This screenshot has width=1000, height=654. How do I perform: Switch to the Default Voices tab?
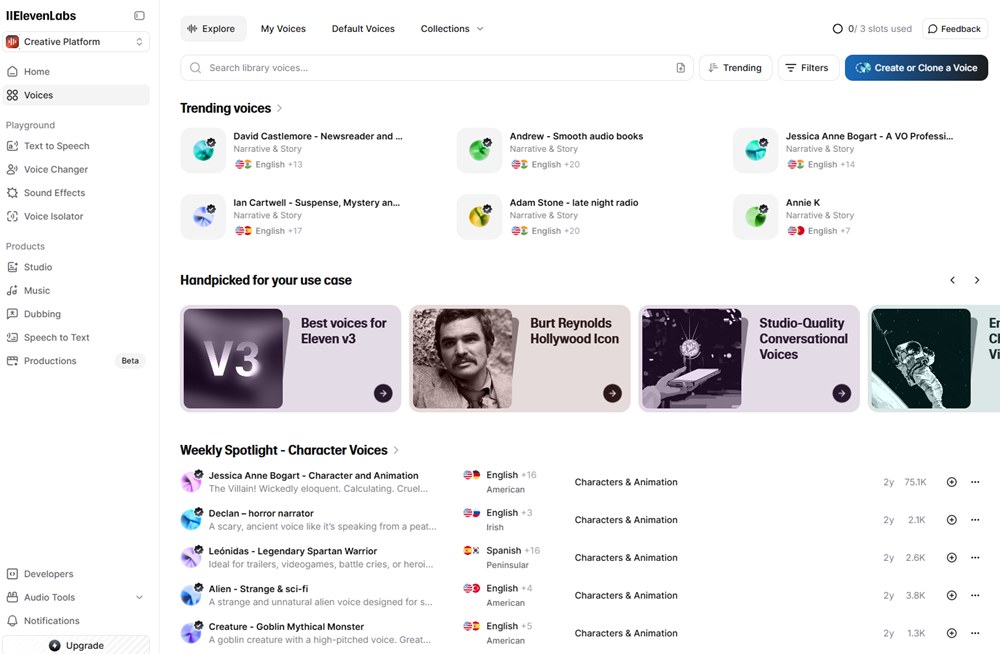pyautogui.click(x=363, y=29)
